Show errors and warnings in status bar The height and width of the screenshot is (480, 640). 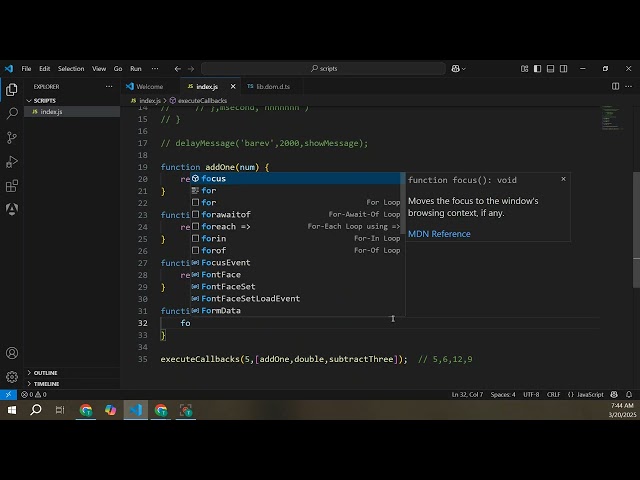(34, 394)
